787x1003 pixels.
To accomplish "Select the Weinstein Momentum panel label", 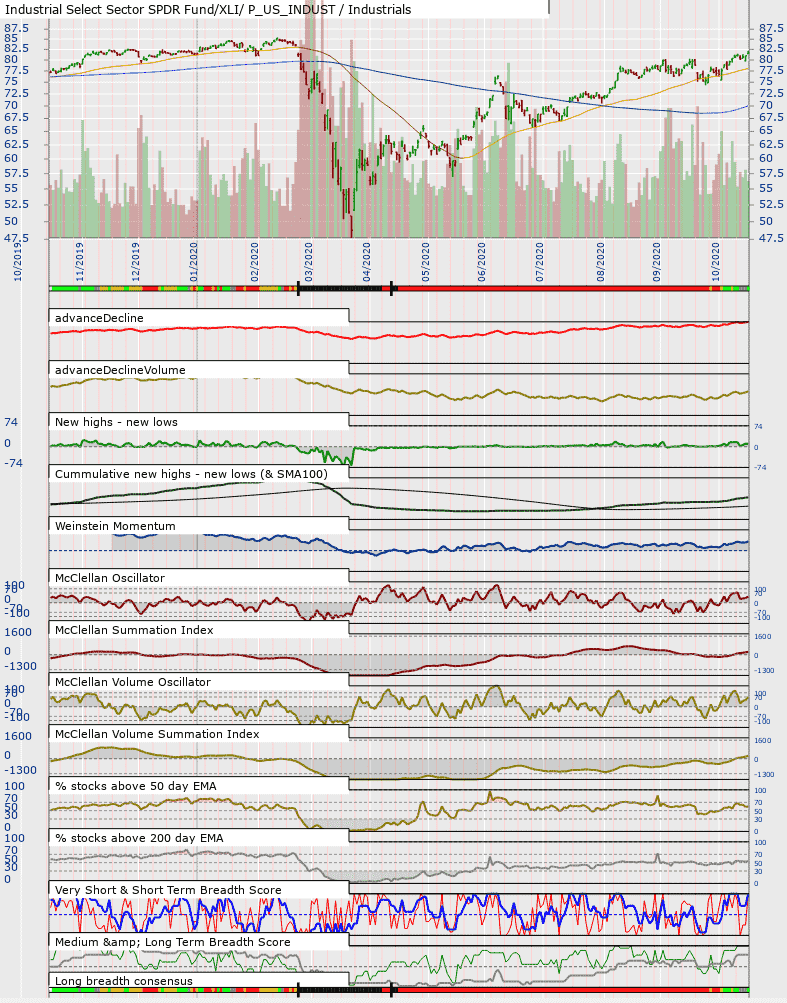I will 115,526.
